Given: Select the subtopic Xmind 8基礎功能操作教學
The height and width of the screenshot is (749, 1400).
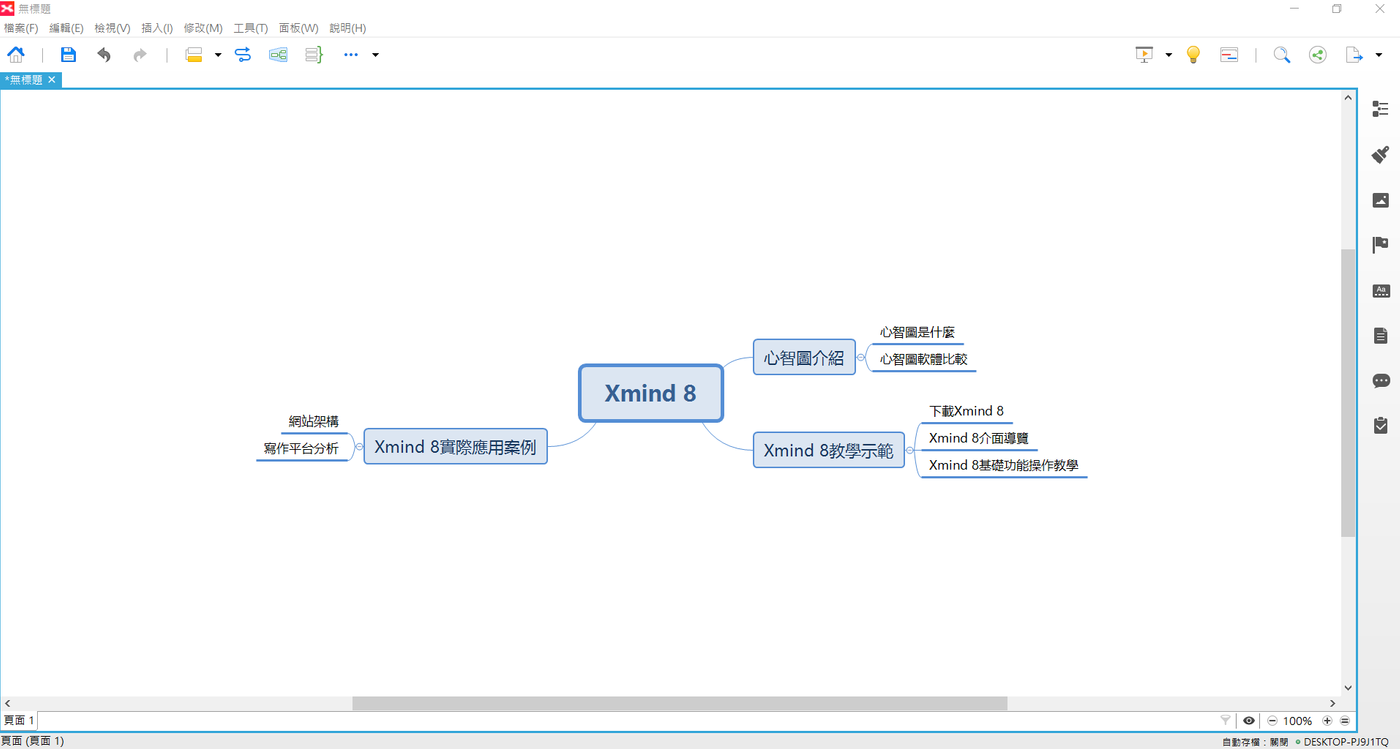Looking at the screenshot, I should tap(1003, 465).
